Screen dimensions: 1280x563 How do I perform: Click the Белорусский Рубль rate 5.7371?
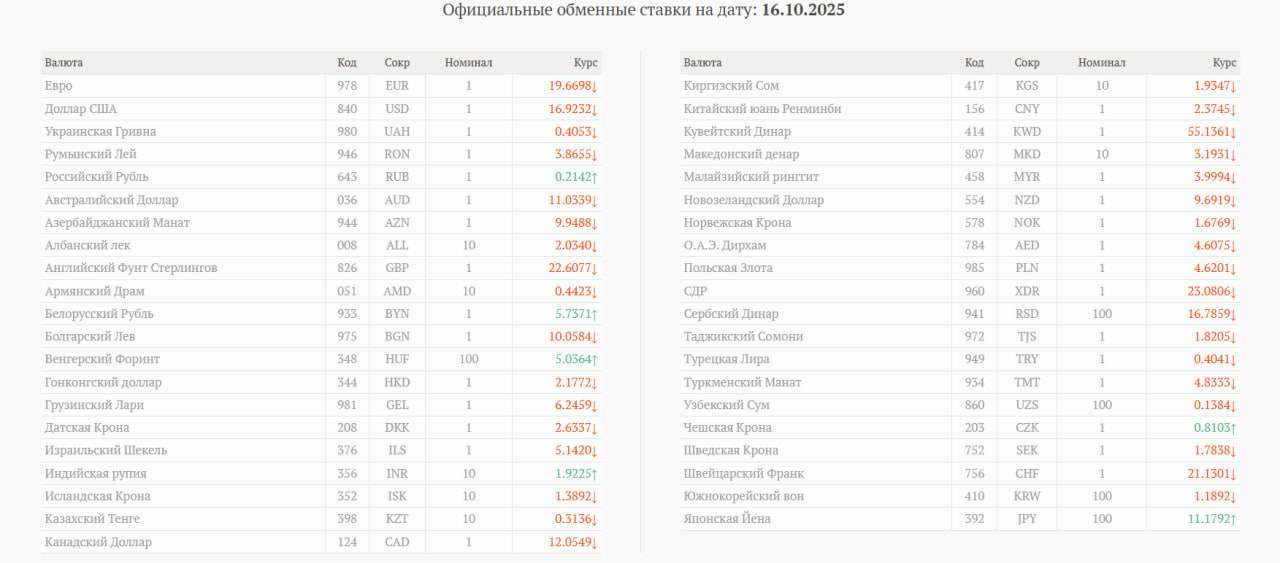pos(572,314)
